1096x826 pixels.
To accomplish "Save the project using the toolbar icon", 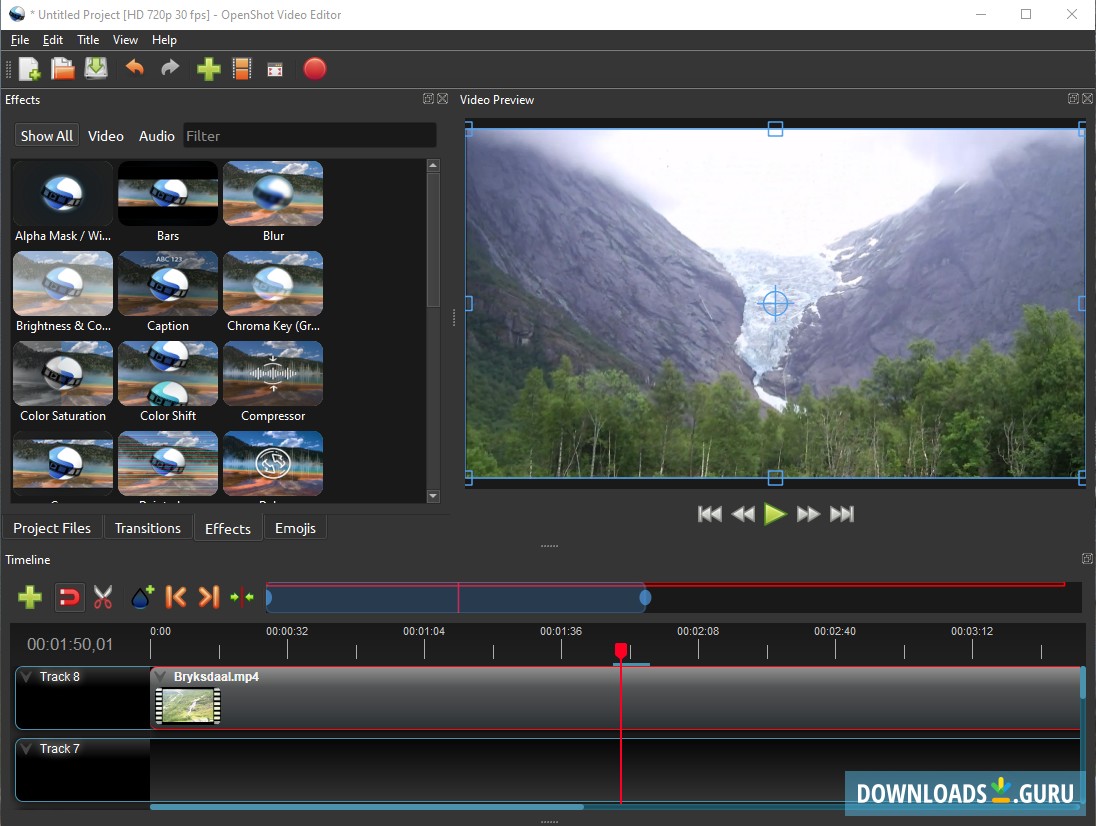I will (x=96, y=69).
